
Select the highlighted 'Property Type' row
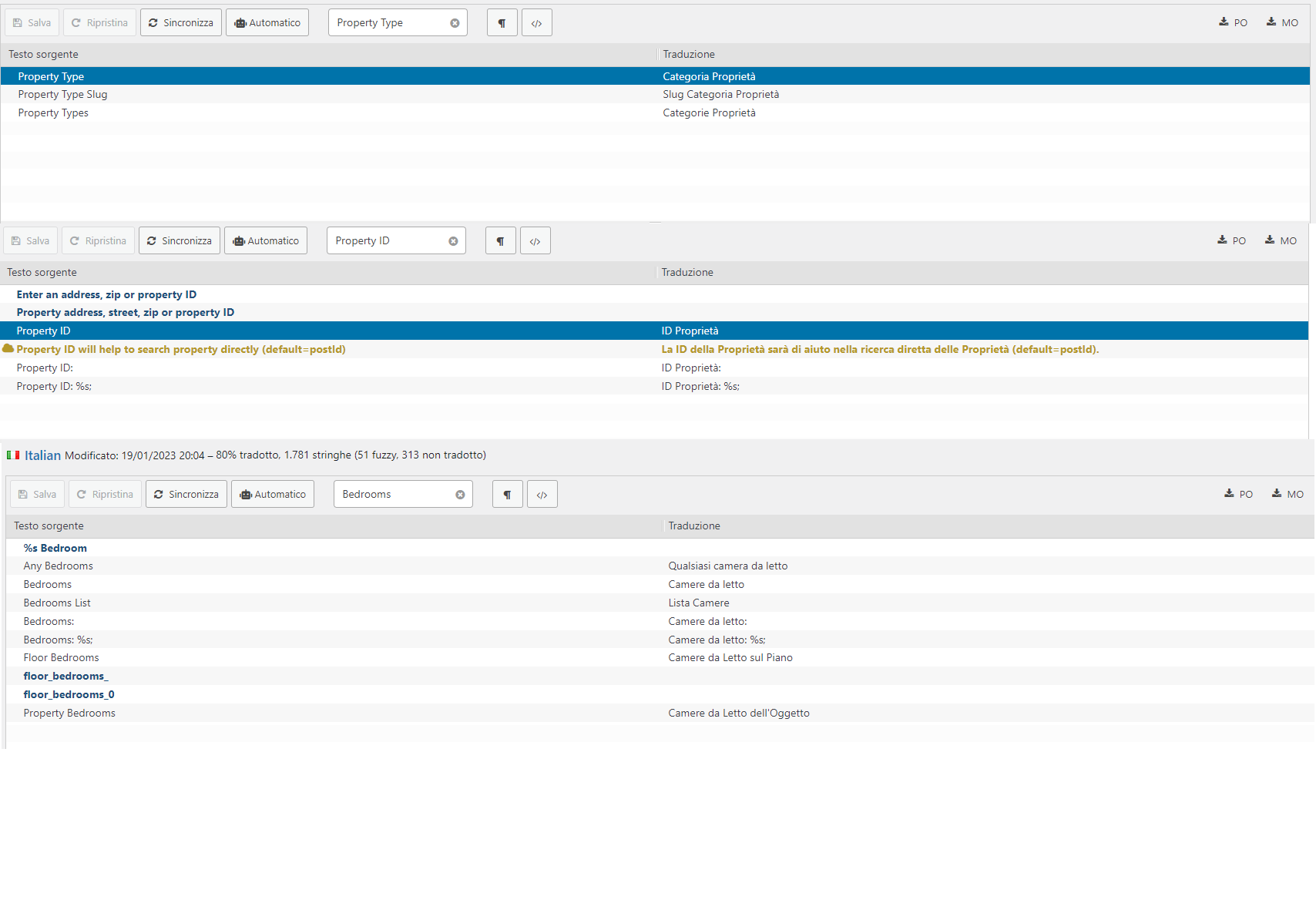pyautogui.click(x=655, y=76)
